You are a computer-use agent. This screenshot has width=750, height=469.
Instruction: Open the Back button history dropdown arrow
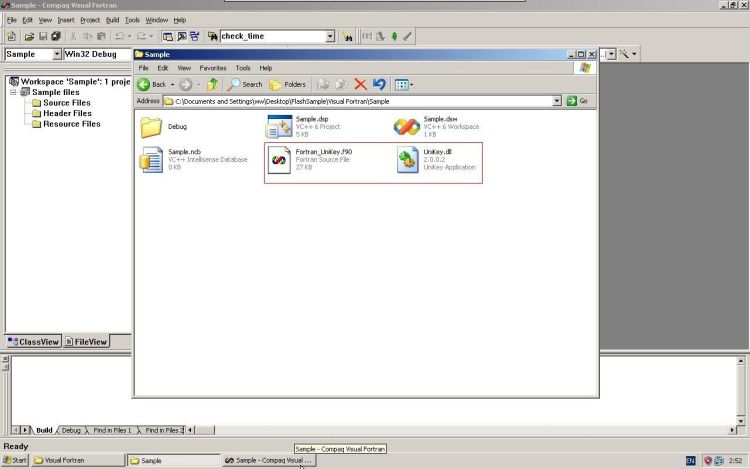[x=172, y=85]
